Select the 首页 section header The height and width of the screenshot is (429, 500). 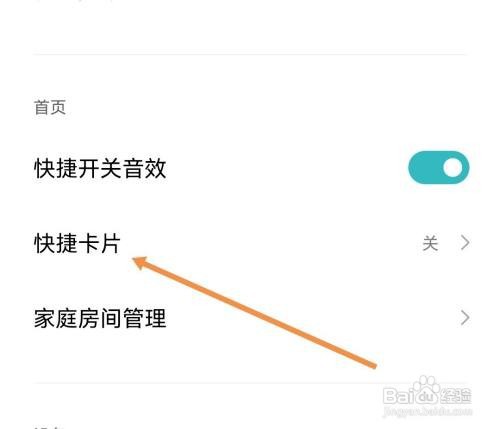(50, 107)
